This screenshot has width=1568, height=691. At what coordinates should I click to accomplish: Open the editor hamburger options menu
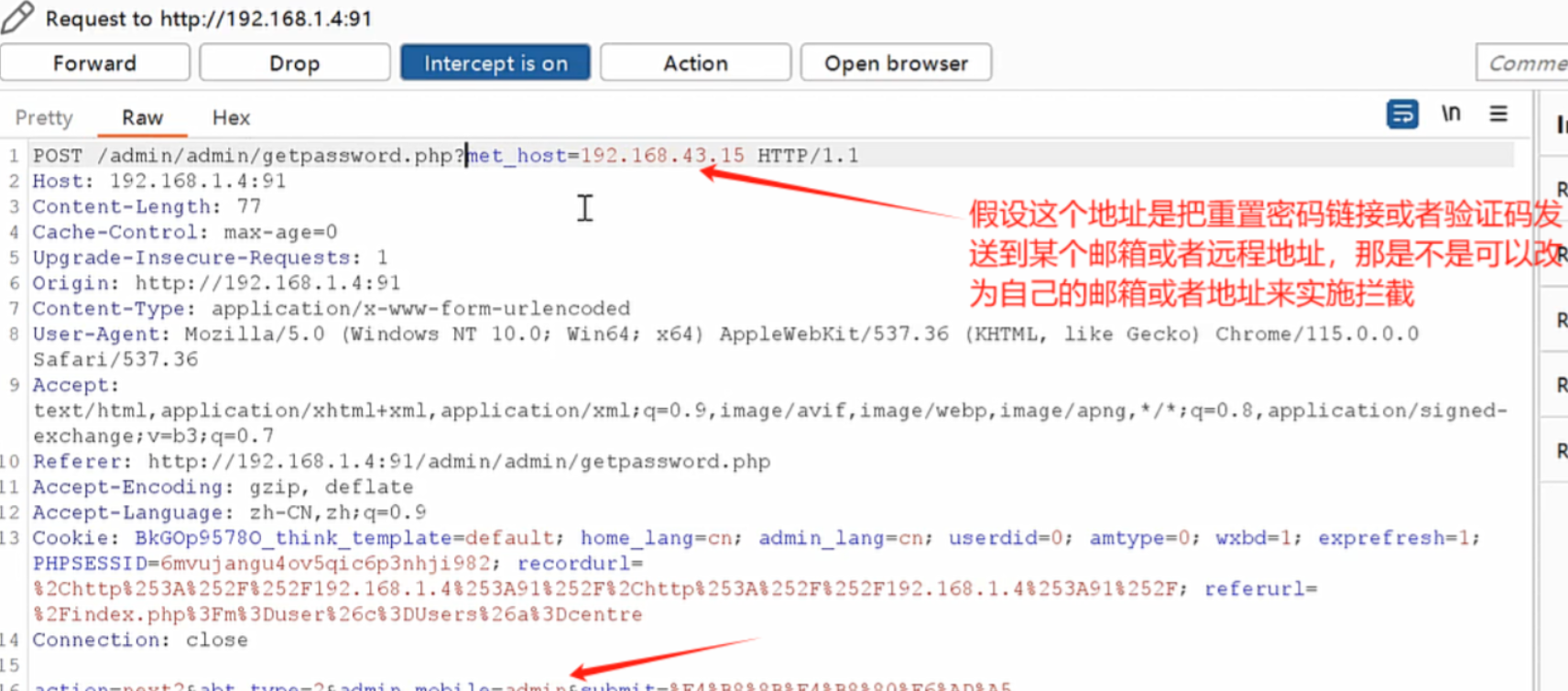1498,114
